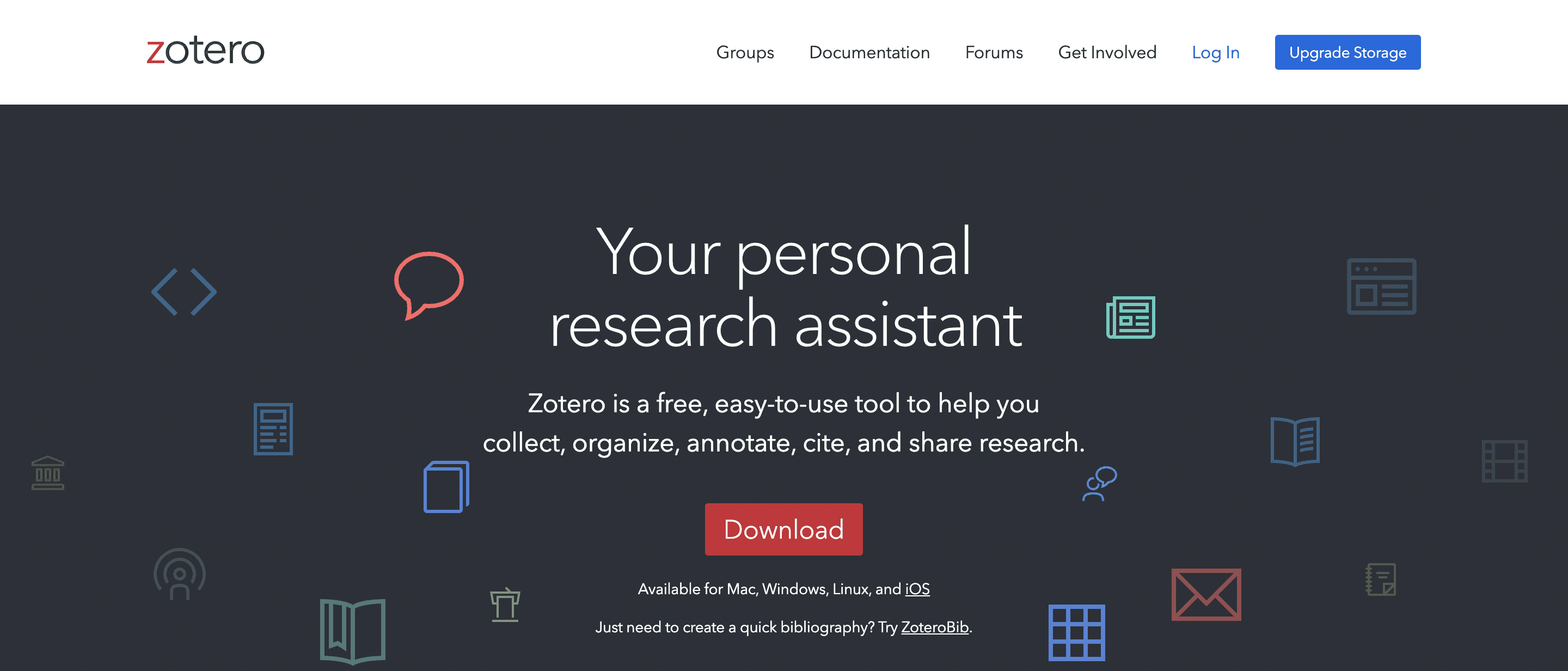
Task: Click the building institution icon
Action: click(46, 472)
